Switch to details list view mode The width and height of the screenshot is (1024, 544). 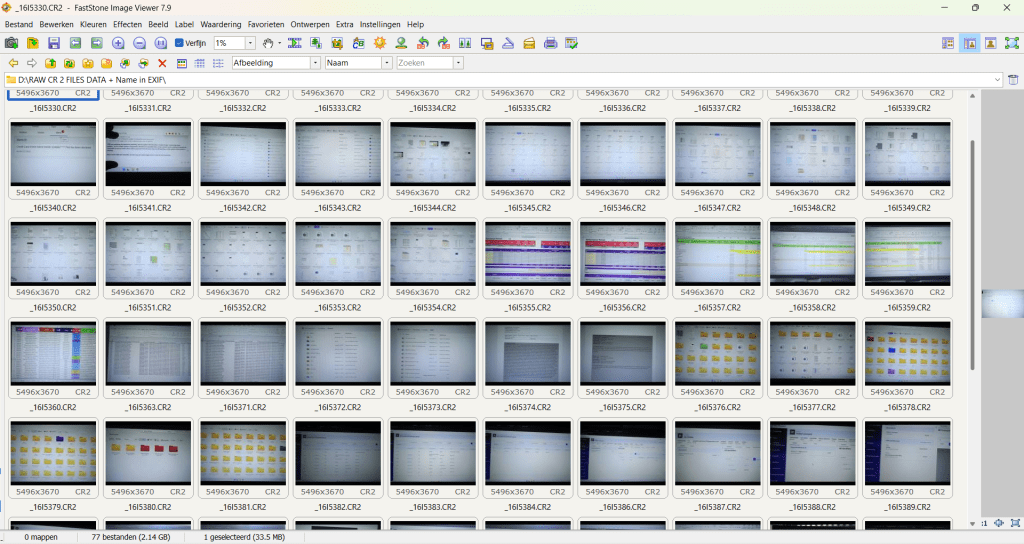[x=200, y=63]
